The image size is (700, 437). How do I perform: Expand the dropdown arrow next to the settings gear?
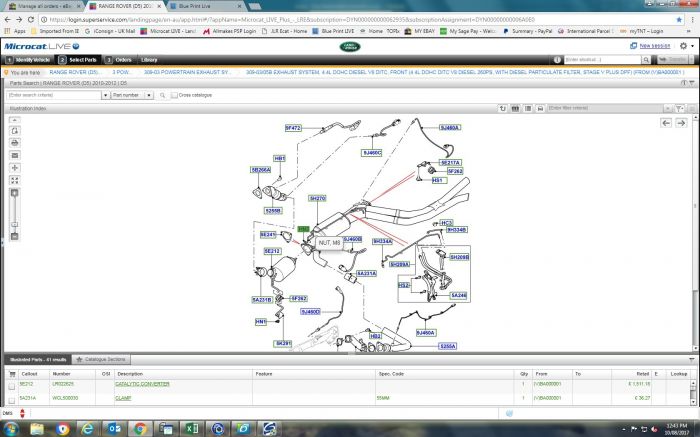coord(692,46)
